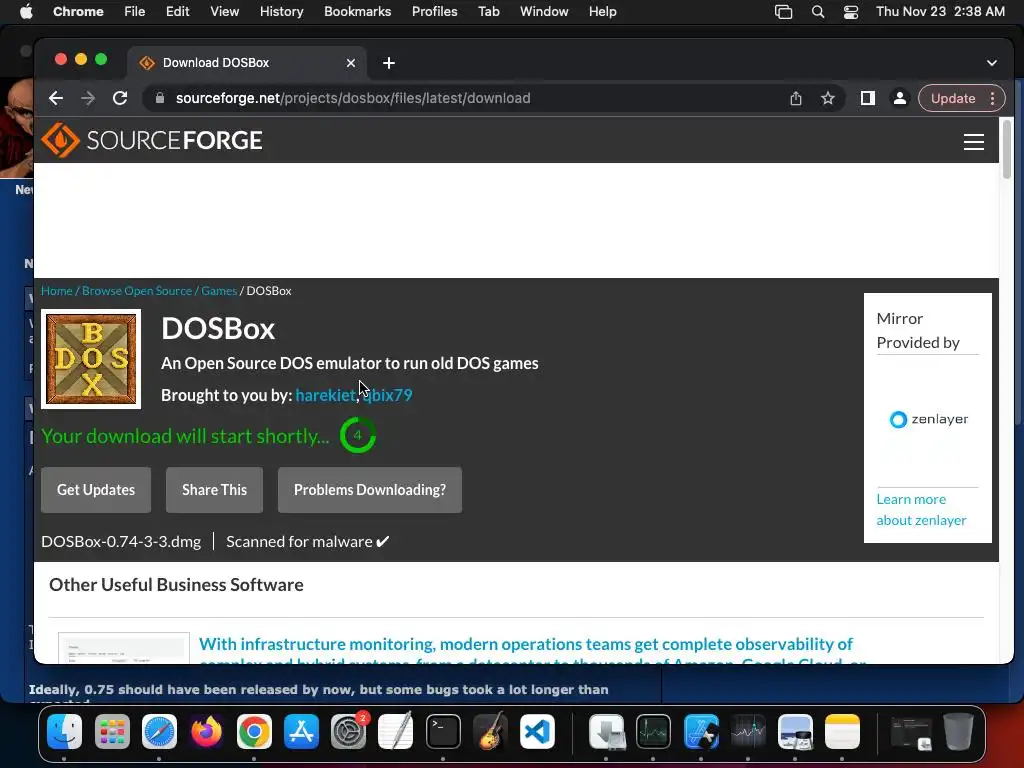The height and width of the screenshot is (768, 1024).
Task: Open the Games breadcrumb link
Action: (219, 291)
